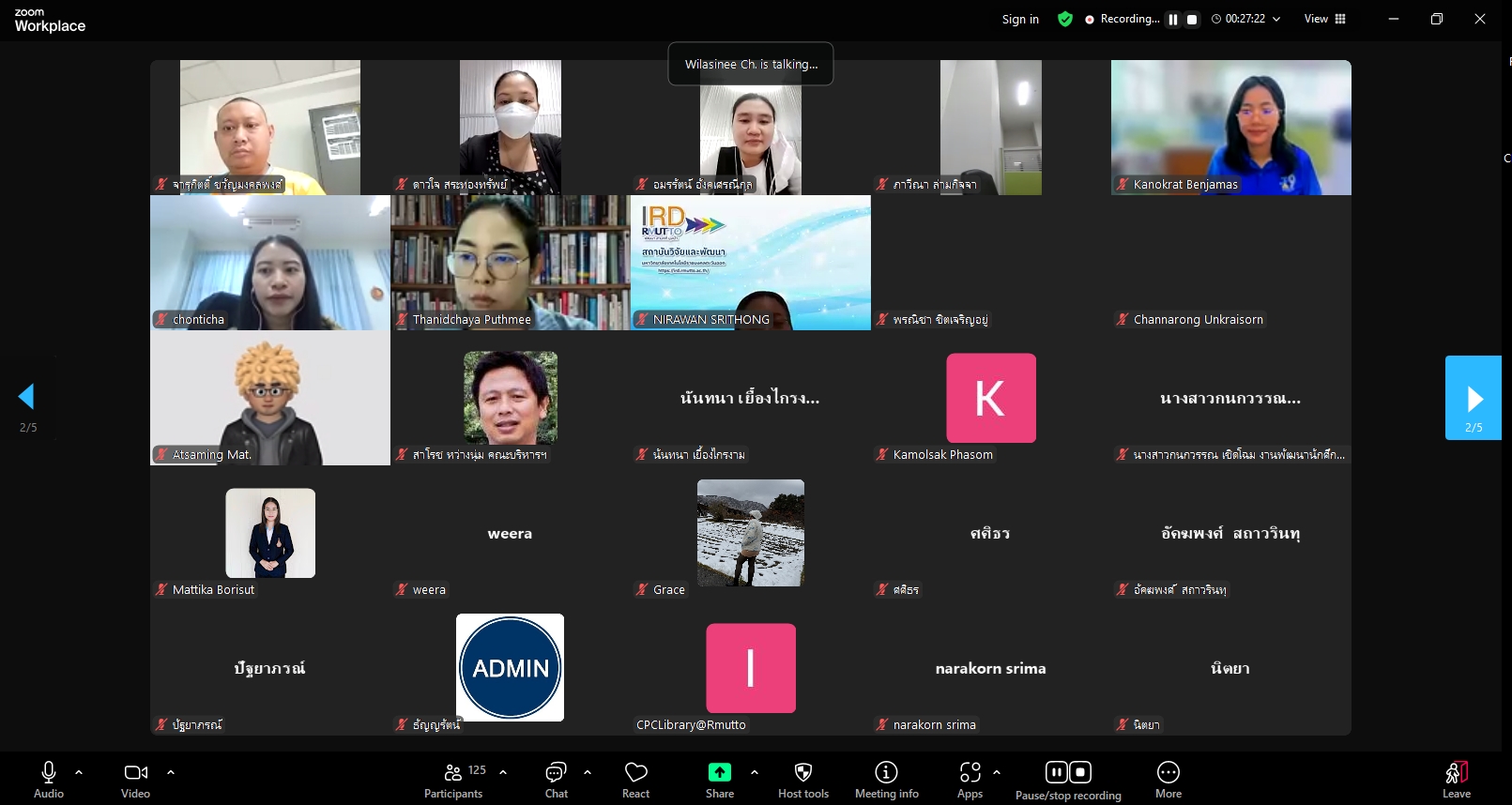Select the weera participant tile

tap(511, 533)
